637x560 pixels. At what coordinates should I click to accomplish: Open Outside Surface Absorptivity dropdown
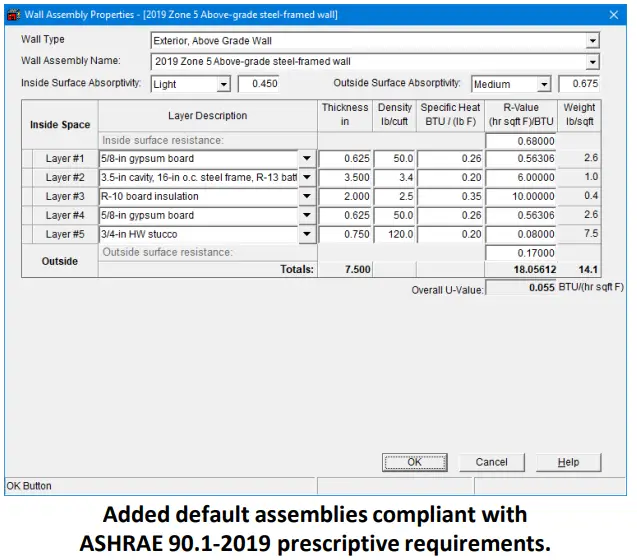[x=544, y=85]
